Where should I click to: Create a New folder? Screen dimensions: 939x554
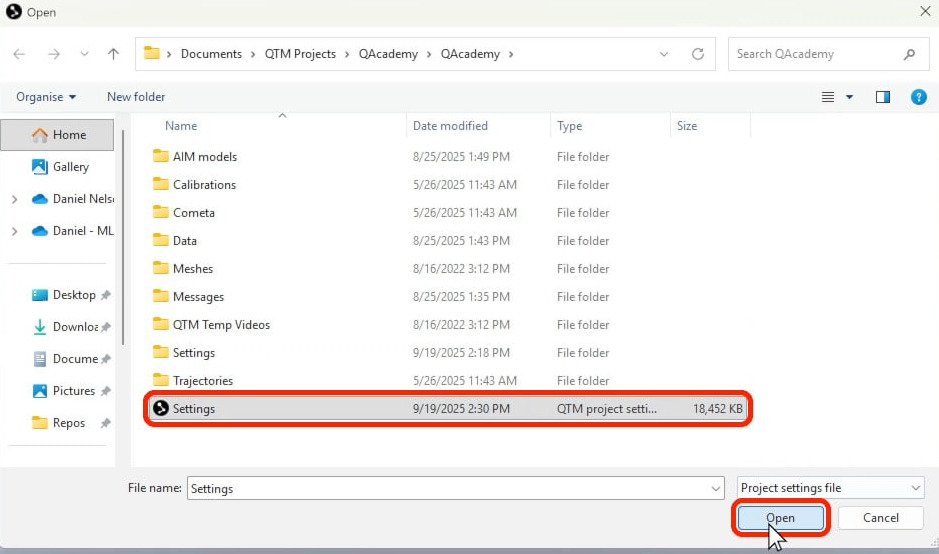pyautogui.click(x=136, y=96)
